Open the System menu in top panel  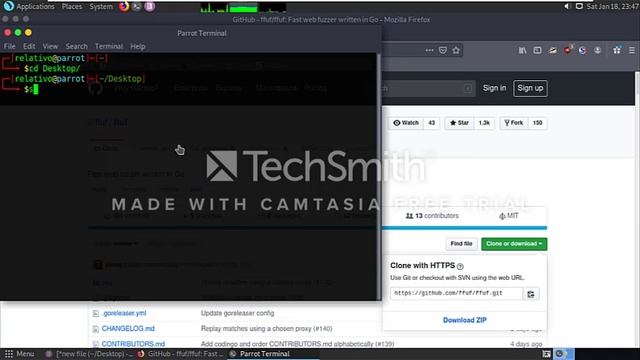101,7
